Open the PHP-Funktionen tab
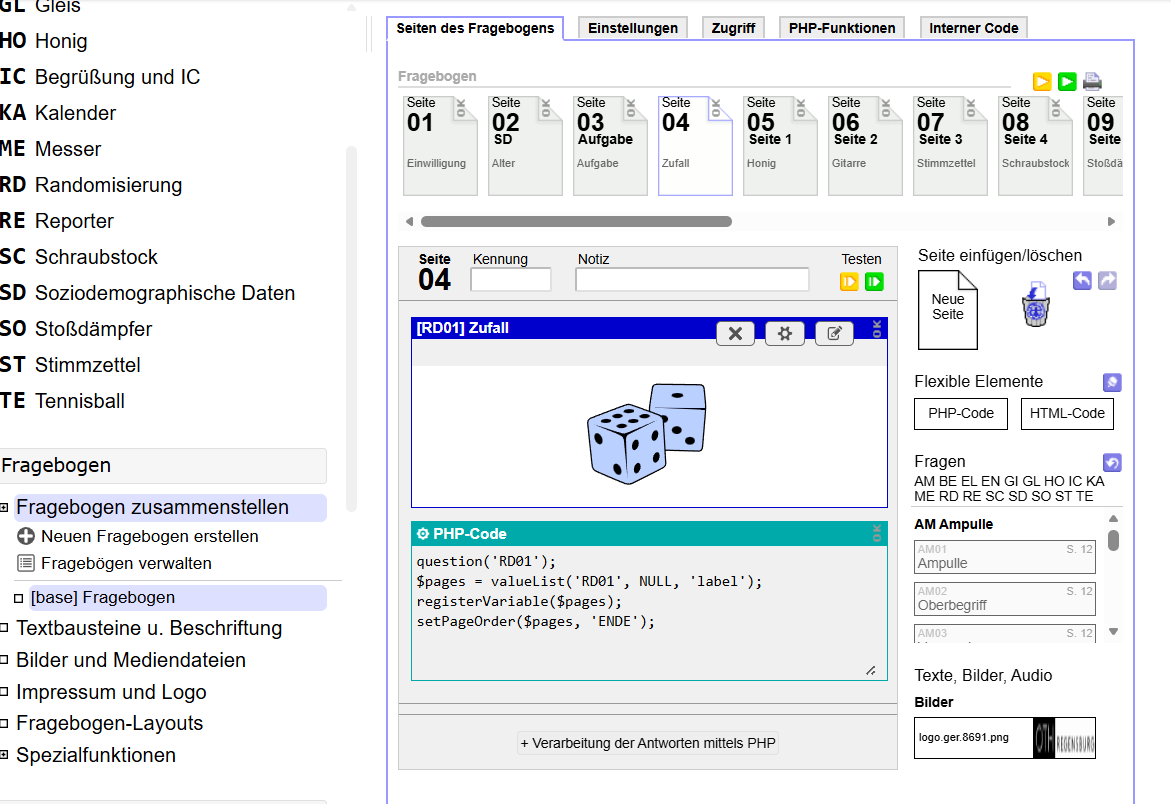This screenshot has height=804, width=1171. [842, 28]
